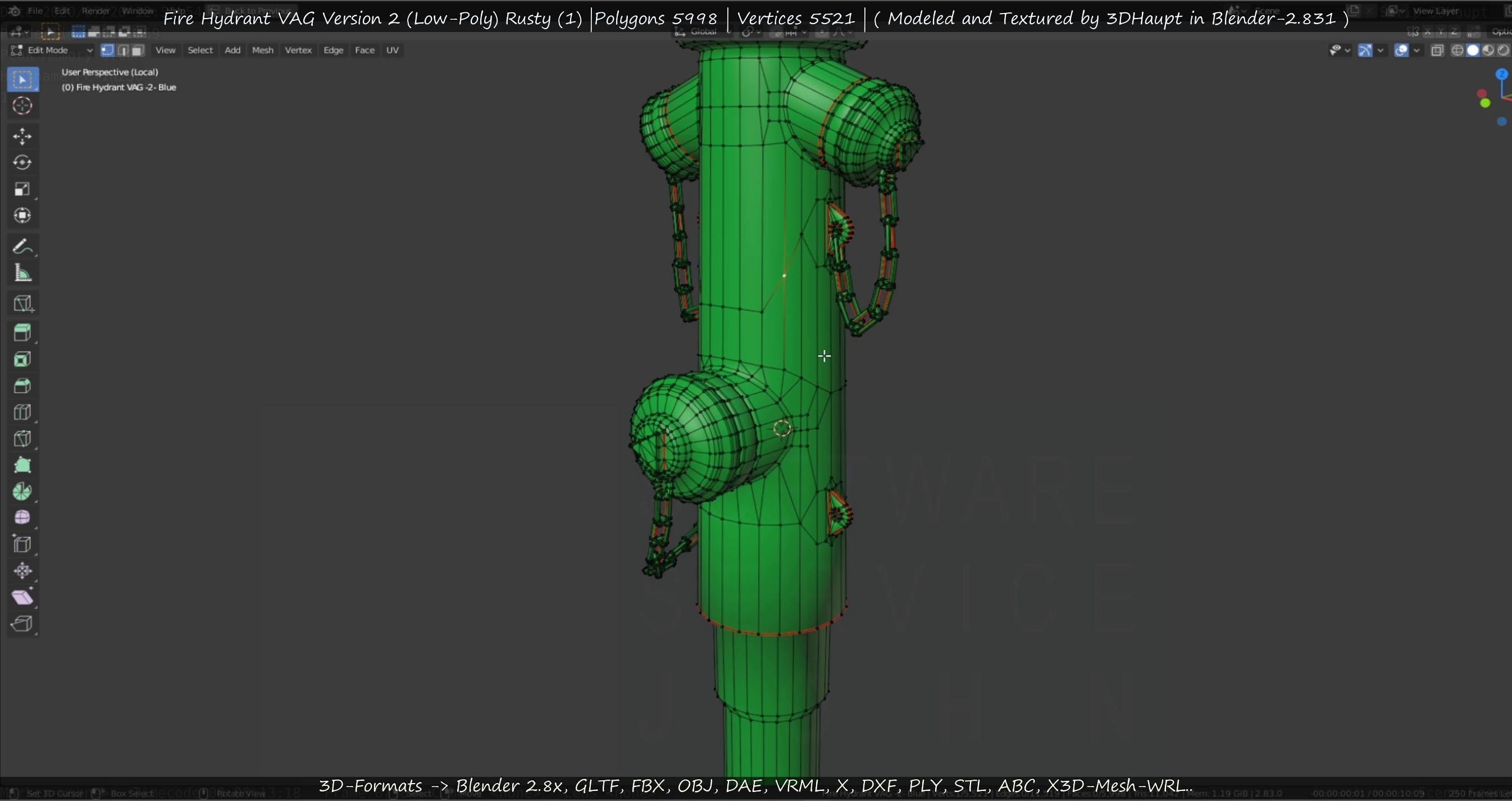Activate the Extrude Region tool
The height and width of the screenshot is (801, 1512).
point(23,333)
